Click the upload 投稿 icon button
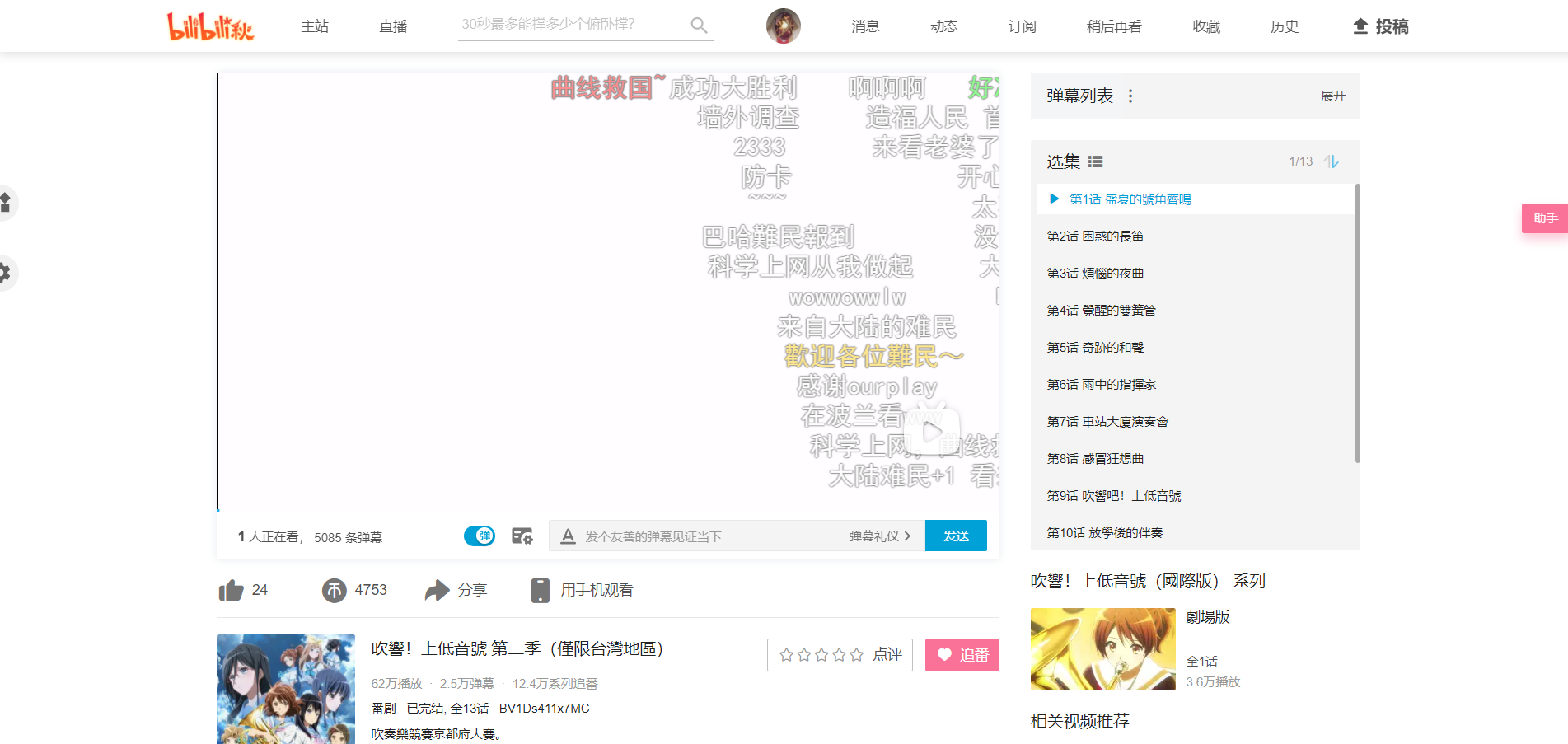The height and width of the screenshot is (744, 1568). (1381, 26)
